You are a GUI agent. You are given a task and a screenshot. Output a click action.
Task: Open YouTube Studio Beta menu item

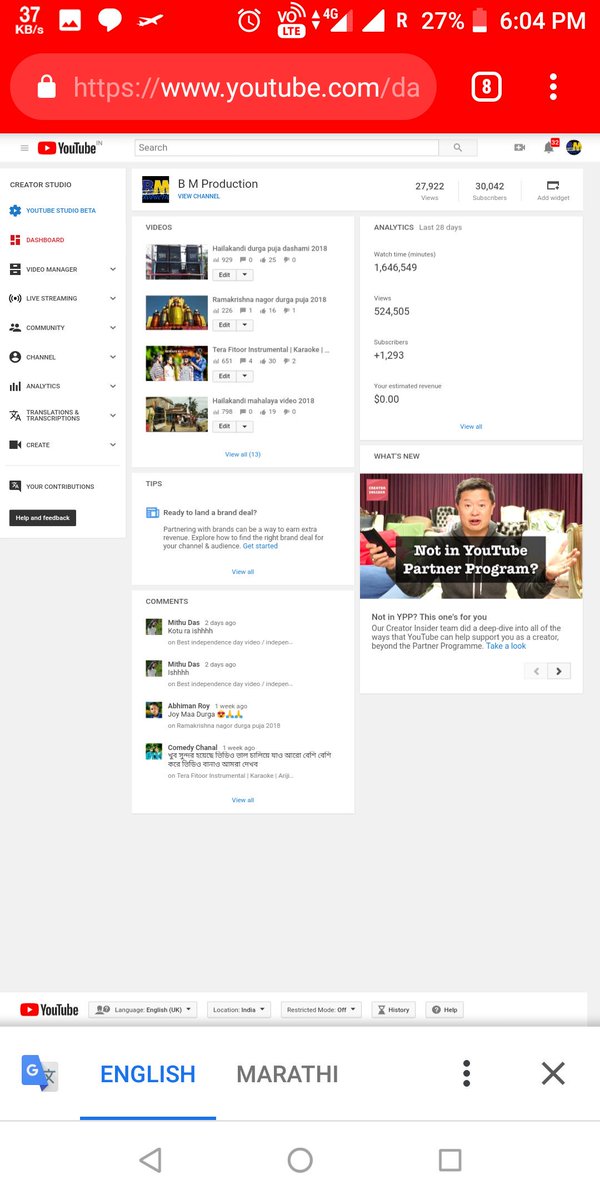(61, 211)
